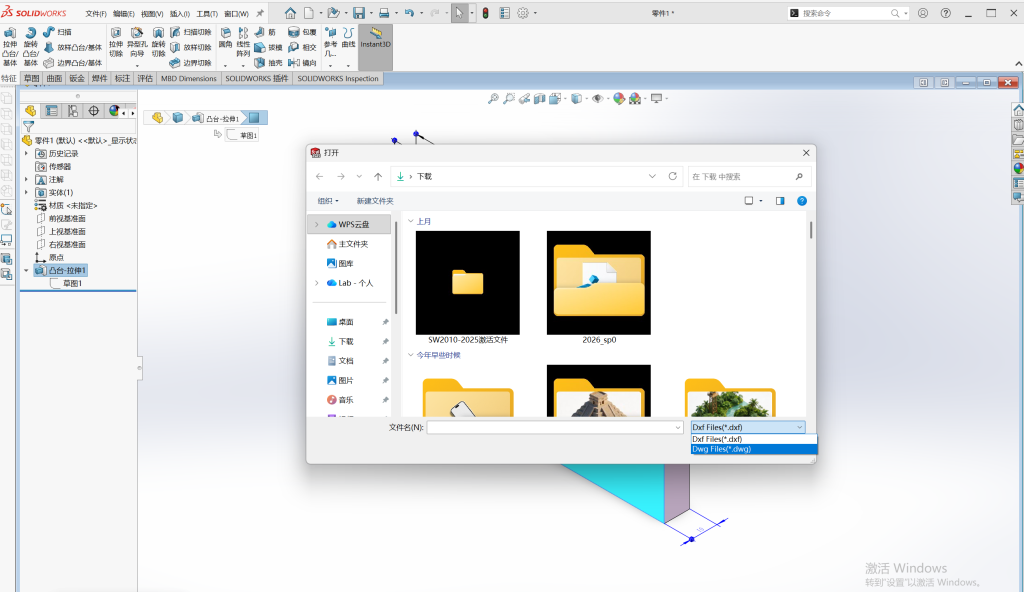This screenshot has height=592, width=1024.
Task: Choose the 边界切除 boundary cut tool
Action: (191, 63)
